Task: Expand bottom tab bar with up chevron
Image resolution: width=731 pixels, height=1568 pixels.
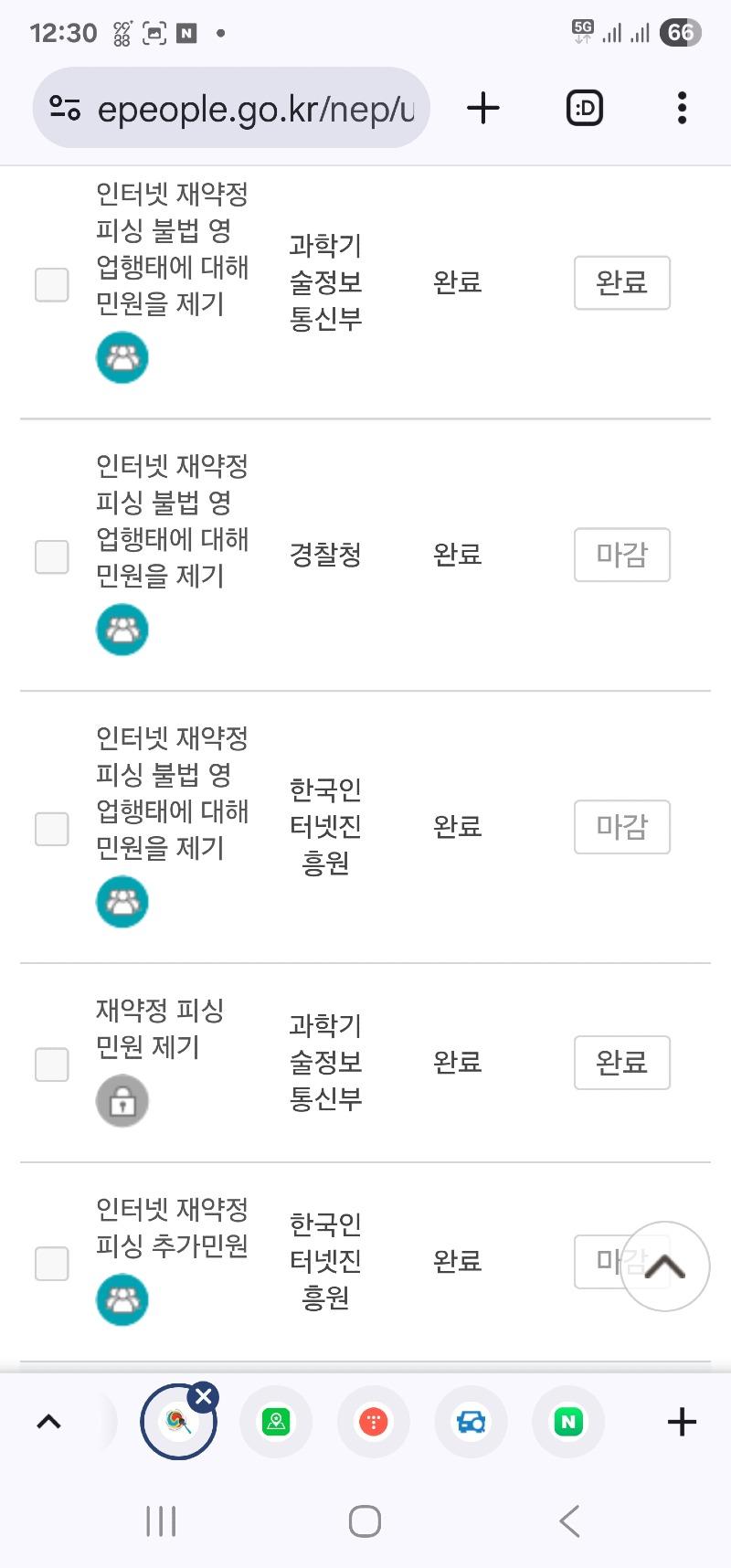Action: point(48,1422)
